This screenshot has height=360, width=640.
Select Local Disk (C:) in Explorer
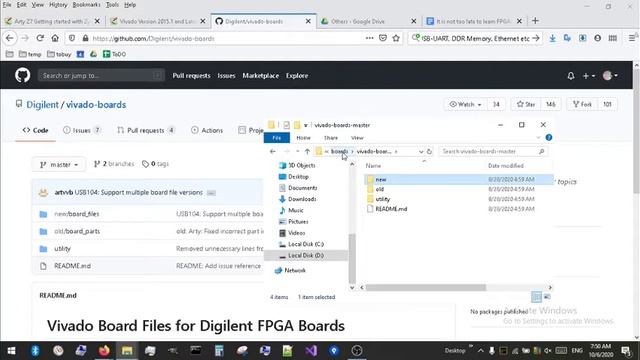click(x=306, y=244)
